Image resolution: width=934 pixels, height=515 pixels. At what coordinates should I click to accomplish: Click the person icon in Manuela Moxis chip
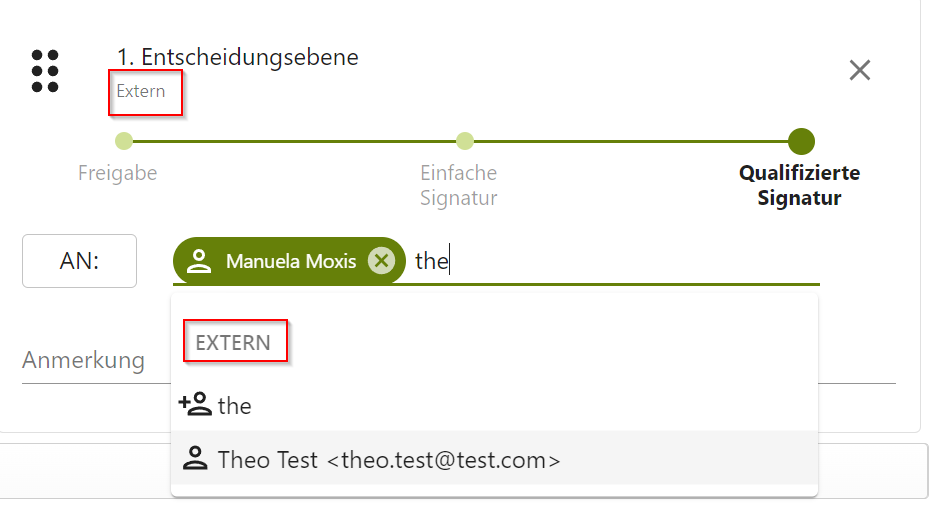coord(200,262)
